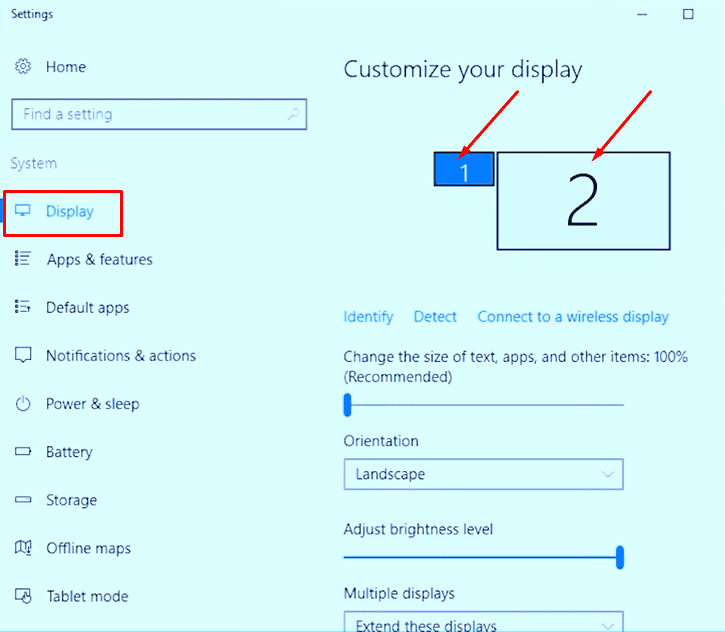This screenshot has width=725, height=632.
Task: Click the Find a setting search box
Action: 159,114
